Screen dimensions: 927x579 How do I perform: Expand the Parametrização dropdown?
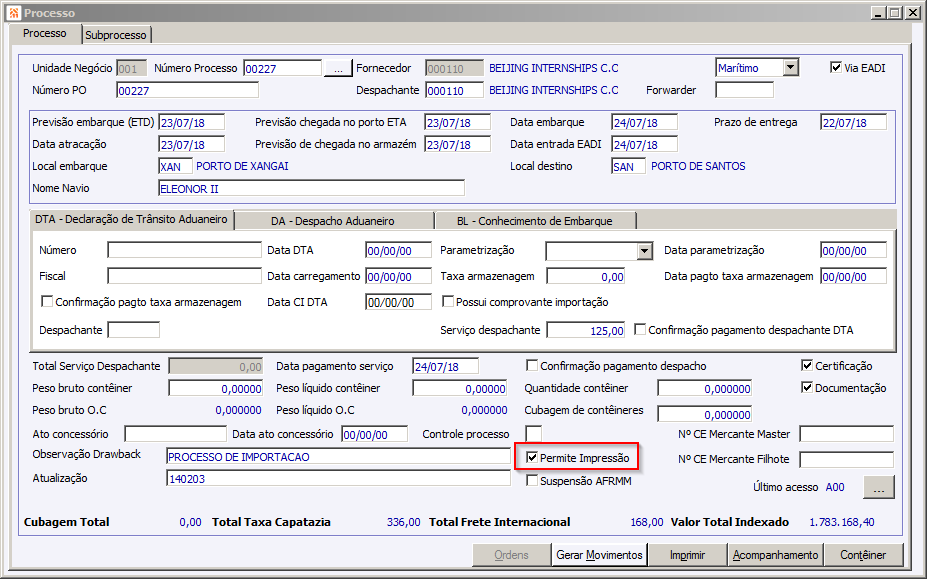[x=644, y=251]
